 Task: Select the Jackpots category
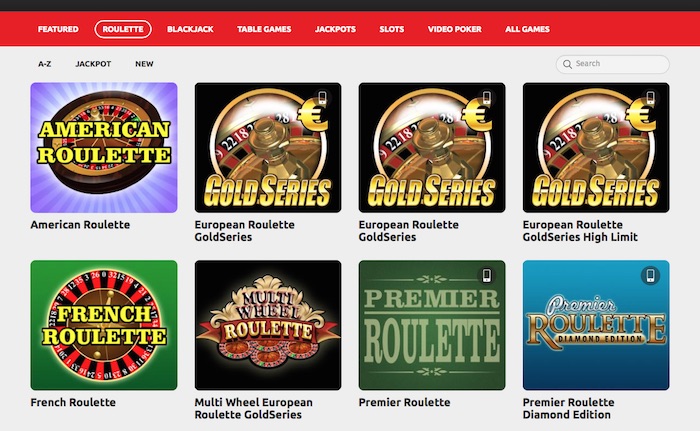click(335, 29)
